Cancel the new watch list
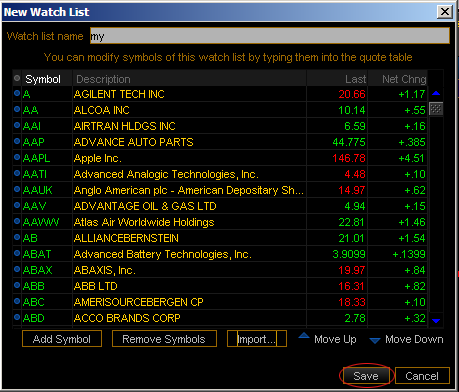Screen dimensions: 459x392 point(422,376)
